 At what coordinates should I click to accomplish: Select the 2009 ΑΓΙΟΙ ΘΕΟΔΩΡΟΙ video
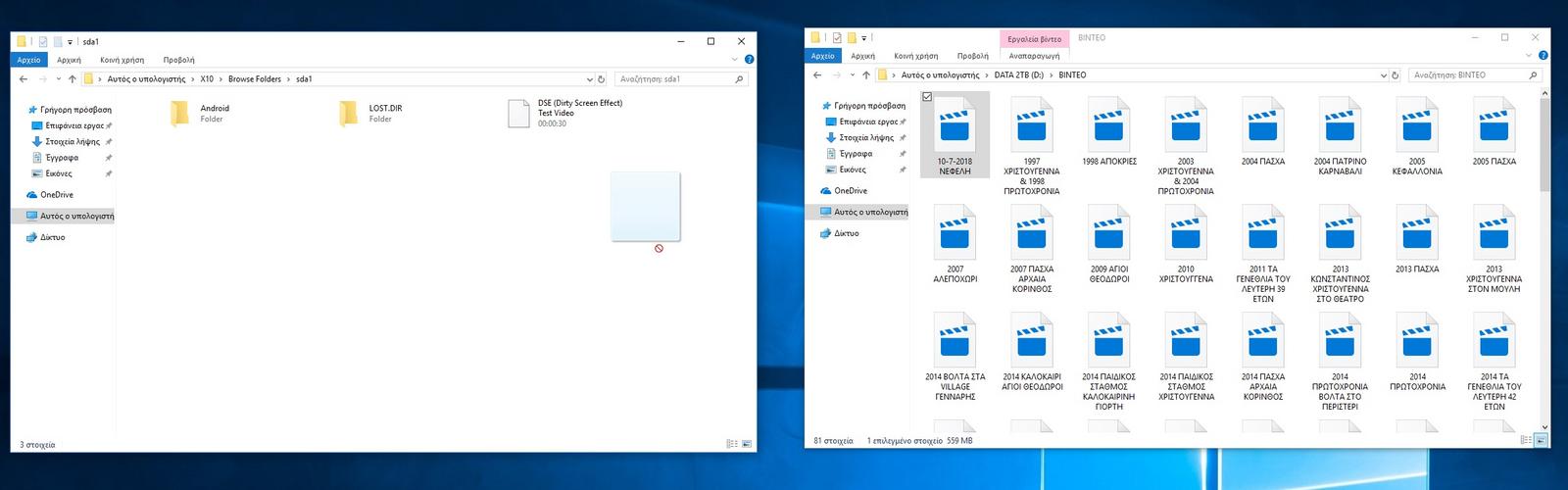point(1109,245)
